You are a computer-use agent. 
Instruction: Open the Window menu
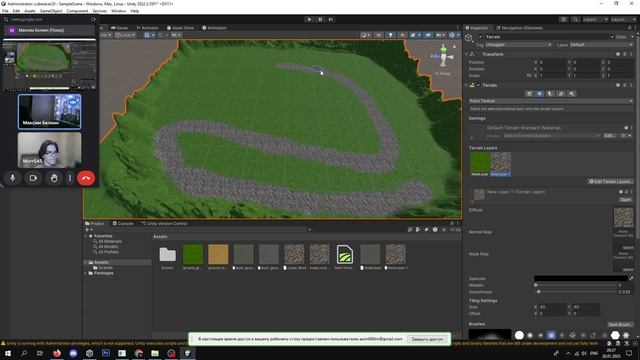[x=118, y=11]
